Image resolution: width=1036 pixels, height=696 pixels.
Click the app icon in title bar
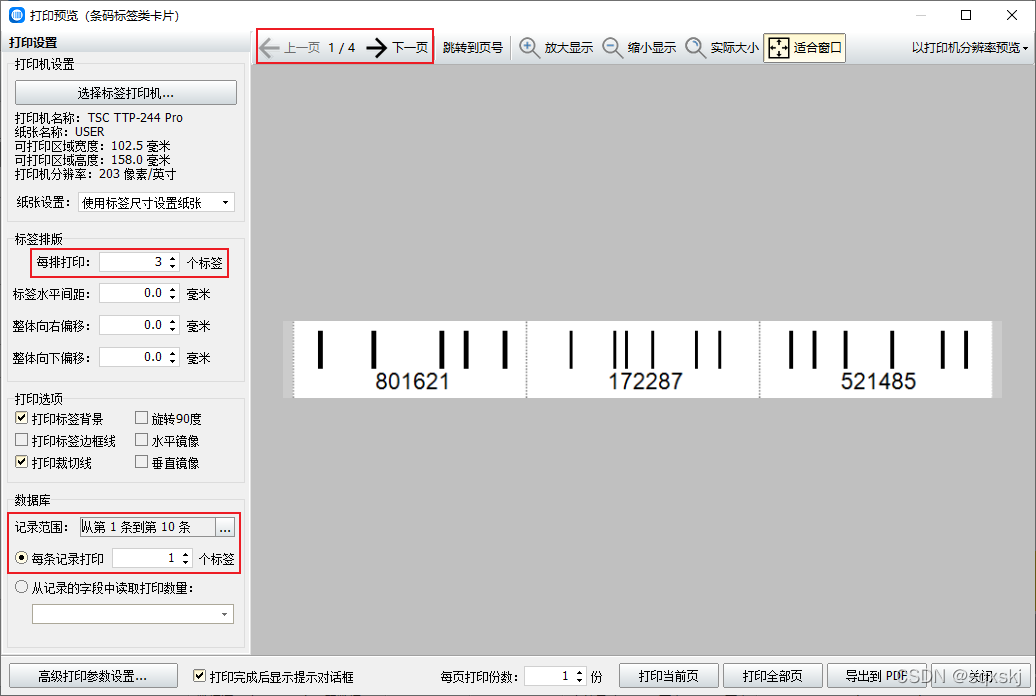pos(17,15)
